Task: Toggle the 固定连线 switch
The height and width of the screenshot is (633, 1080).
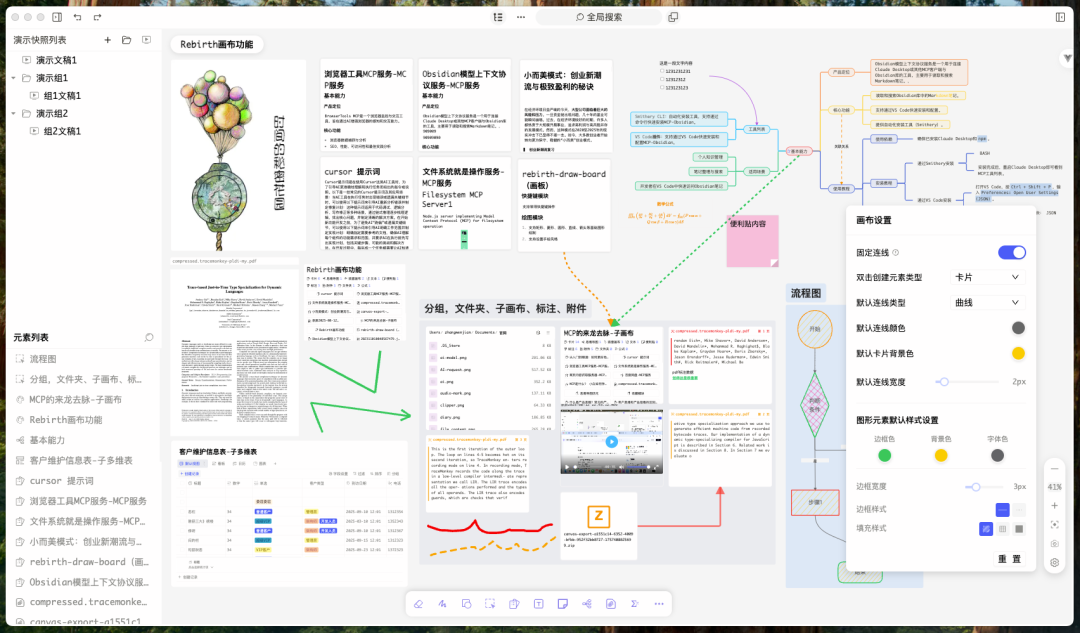Action: (x=1011, y=253)
